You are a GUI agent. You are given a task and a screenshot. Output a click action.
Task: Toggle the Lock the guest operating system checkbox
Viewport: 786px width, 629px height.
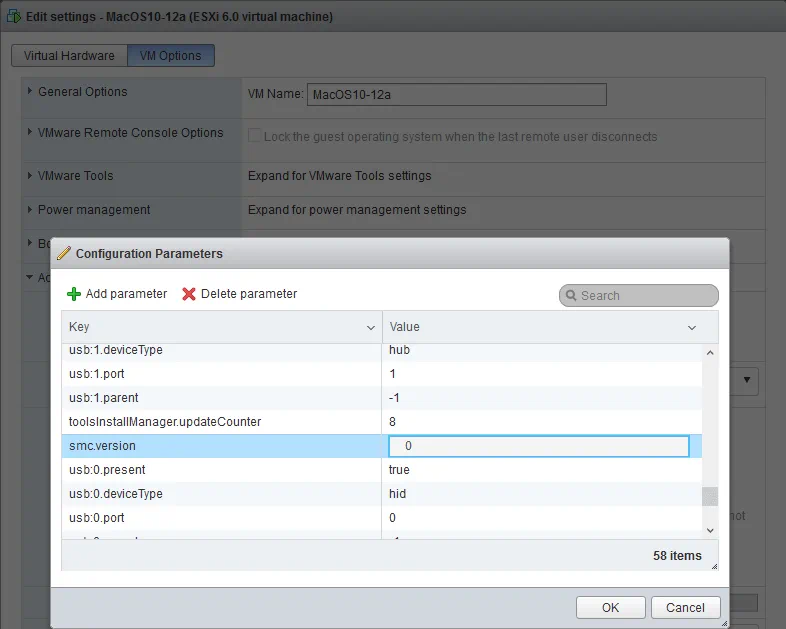pos(254,135)
